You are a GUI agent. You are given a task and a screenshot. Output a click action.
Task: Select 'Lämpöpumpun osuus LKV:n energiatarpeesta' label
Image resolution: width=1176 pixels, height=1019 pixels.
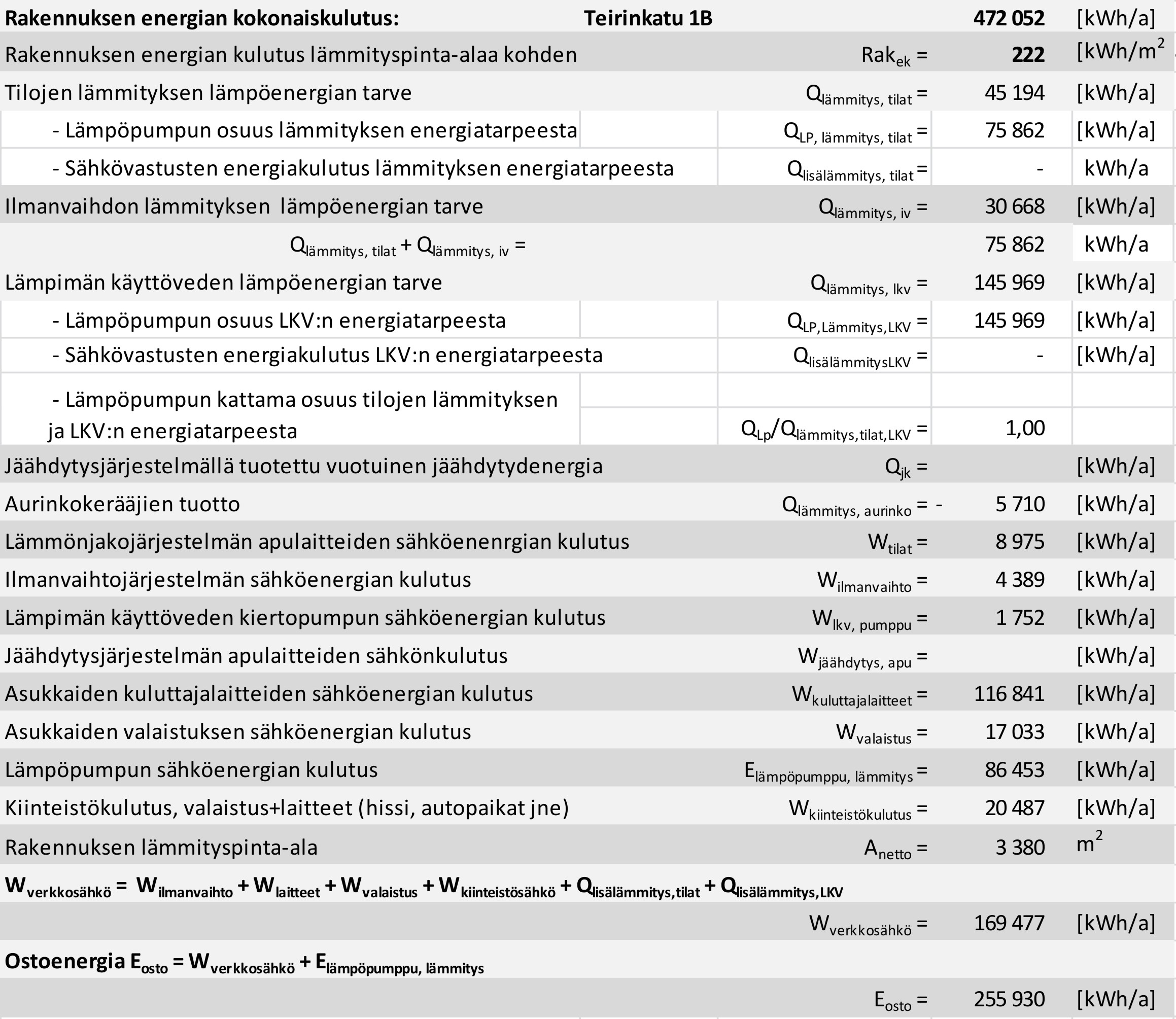279,320
